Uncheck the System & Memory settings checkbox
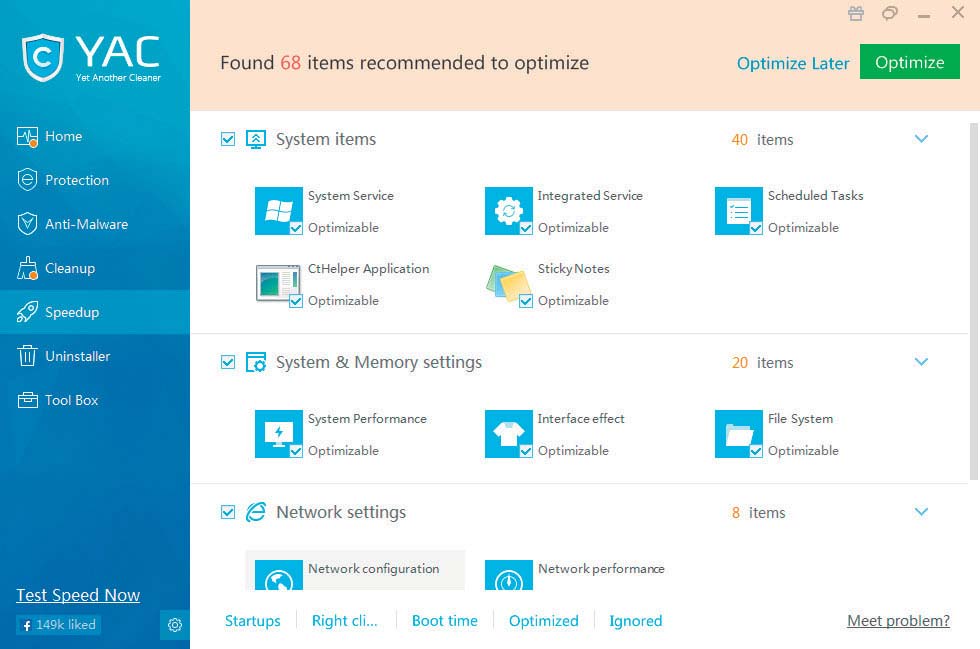The width and height of the screenshot is (980, 649). point(228,363)
